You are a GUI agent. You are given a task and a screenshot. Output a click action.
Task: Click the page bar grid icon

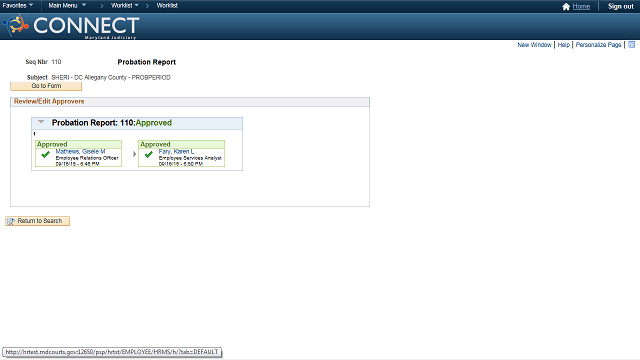tap(631, 44)
